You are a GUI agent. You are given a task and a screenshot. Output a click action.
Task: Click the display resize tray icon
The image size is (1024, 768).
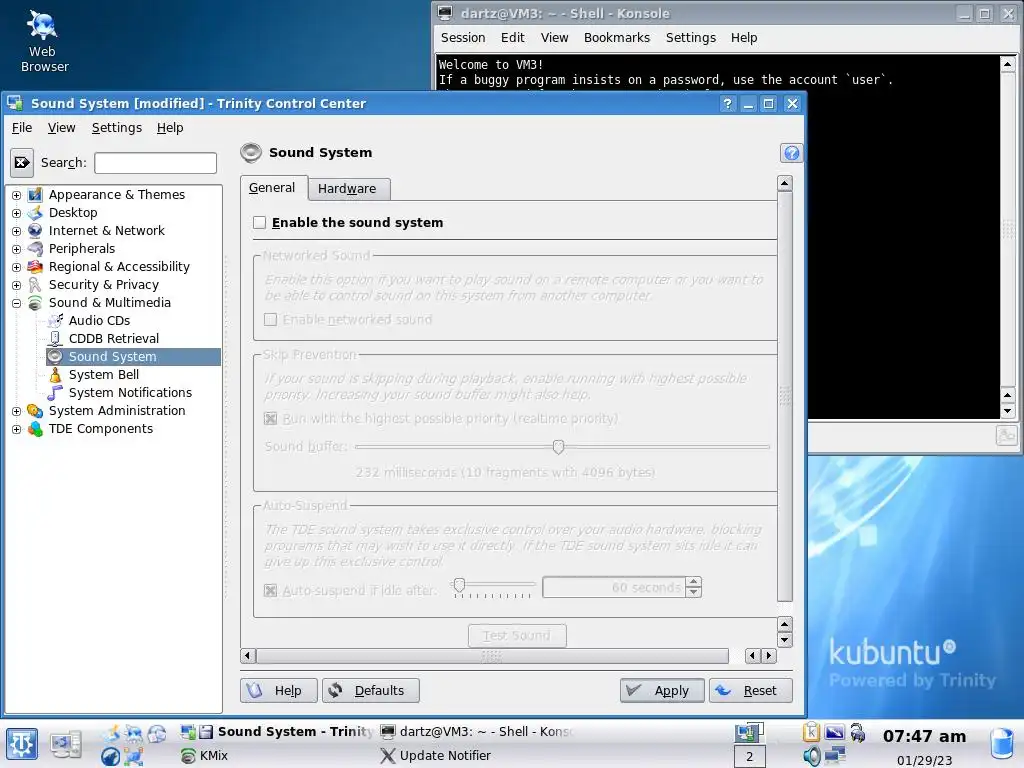coord(835,732)
